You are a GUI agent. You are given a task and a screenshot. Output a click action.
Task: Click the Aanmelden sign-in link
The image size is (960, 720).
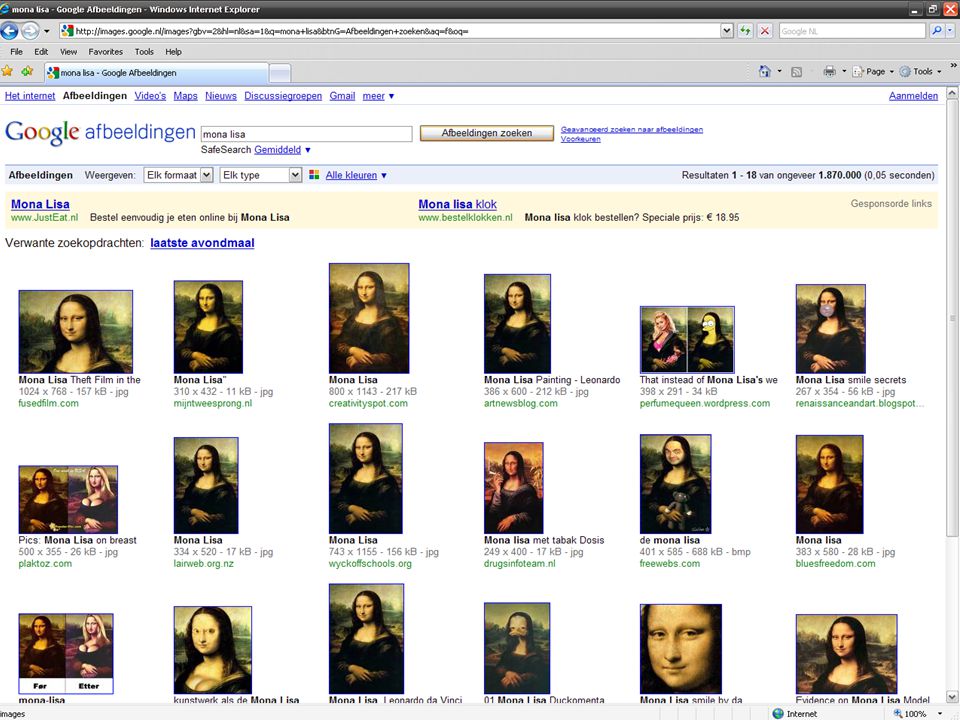[x=913, y=96]
